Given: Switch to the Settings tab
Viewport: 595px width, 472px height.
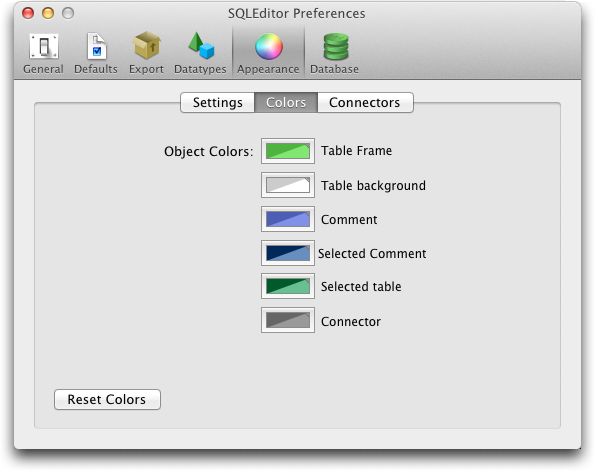Looking at the screenshot, I should (217, 102).
